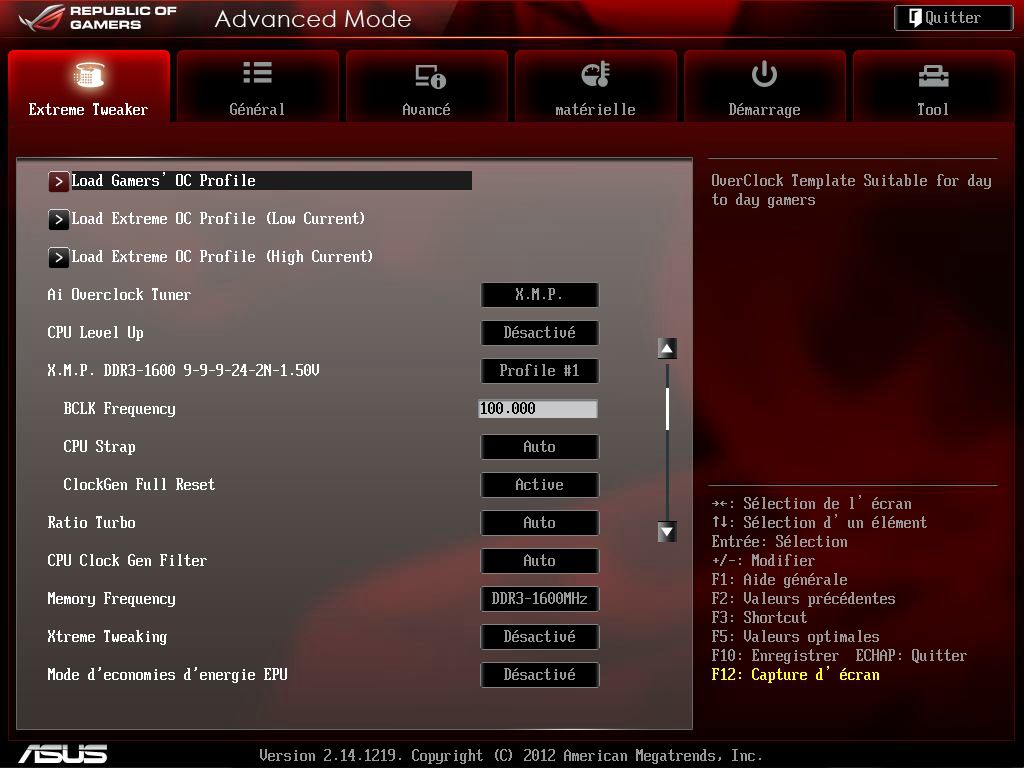Click the arrow icon beside Extreme OC Profile (High Current)
This screenshot has height=768, width=1024.
click(x=58, y=257)
